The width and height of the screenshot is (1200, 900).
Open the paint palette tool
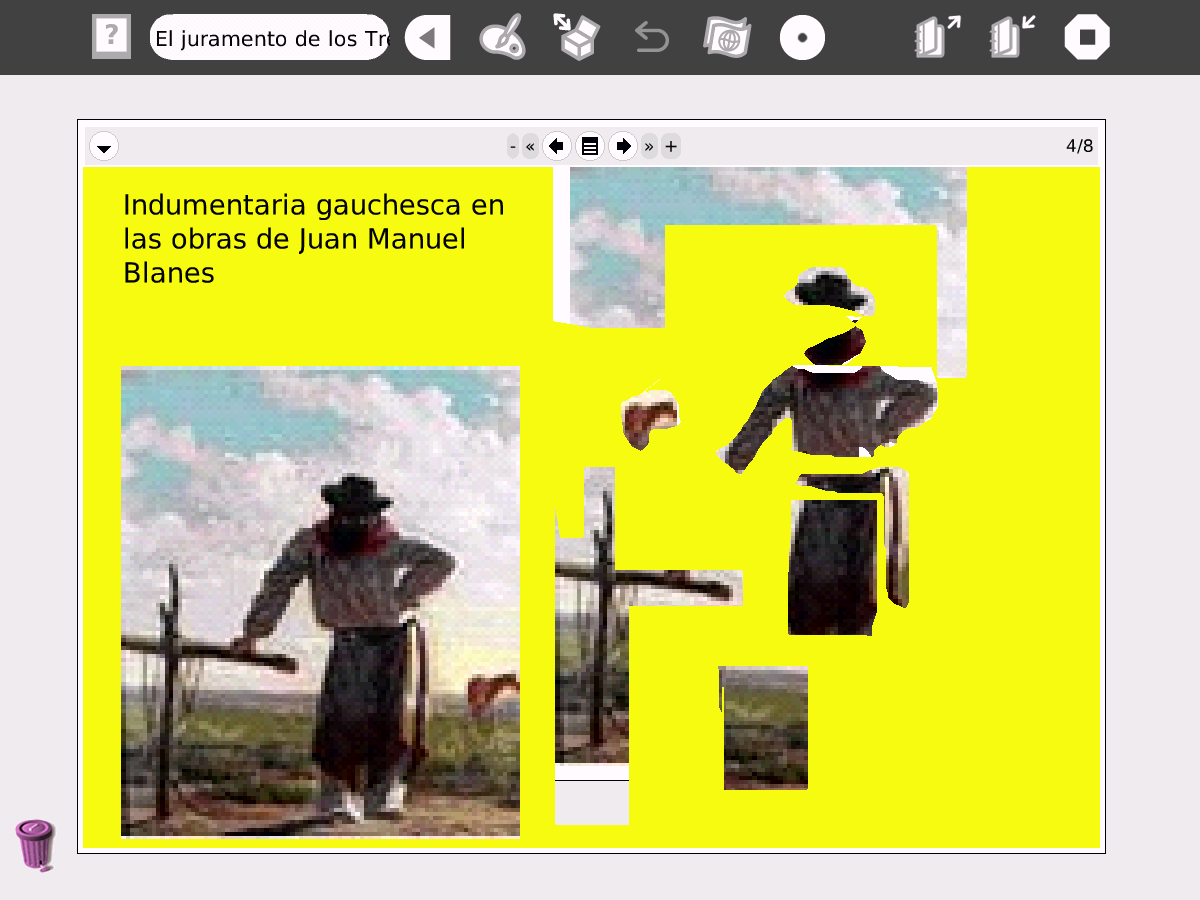tap(502, 38)
